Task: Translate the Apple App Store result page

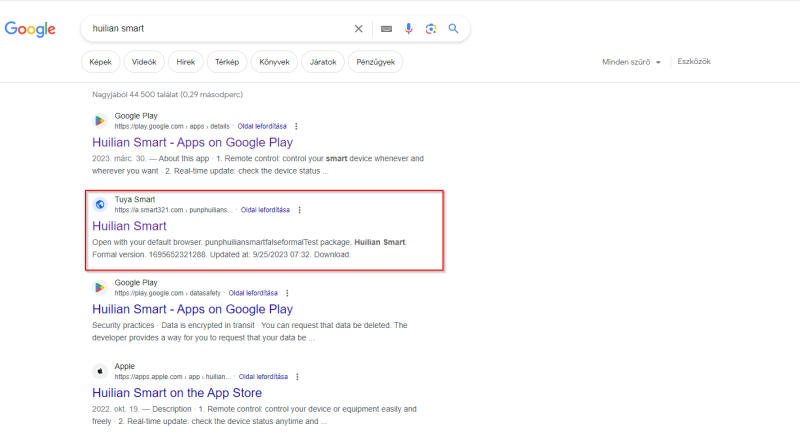Action: (263, 377)
